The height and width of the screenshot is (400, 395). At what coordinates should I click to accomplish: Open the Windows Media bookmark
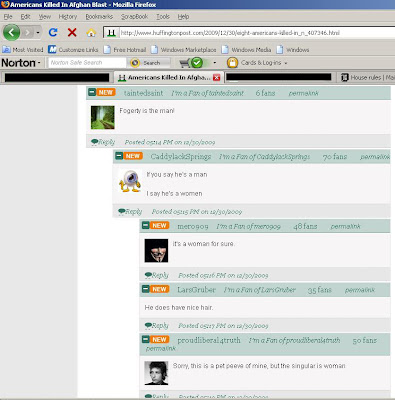(246, 50)
